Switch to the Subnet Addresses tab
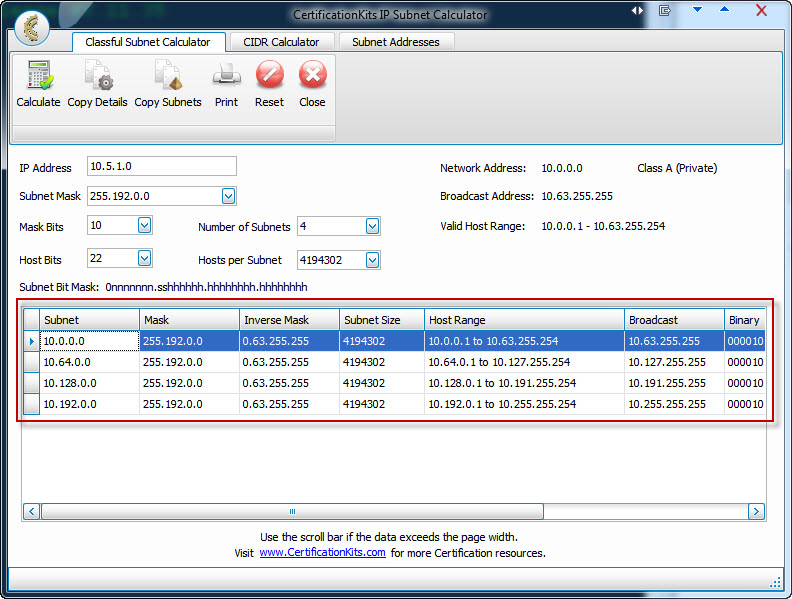 pyautogui.click(x=396, y=42)
